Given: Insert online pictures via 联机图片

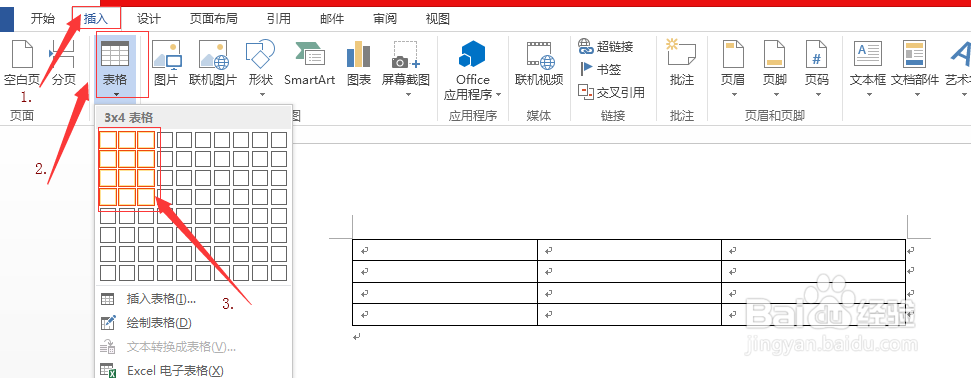Looking at the screenshot, I should (x=213, y=63).
